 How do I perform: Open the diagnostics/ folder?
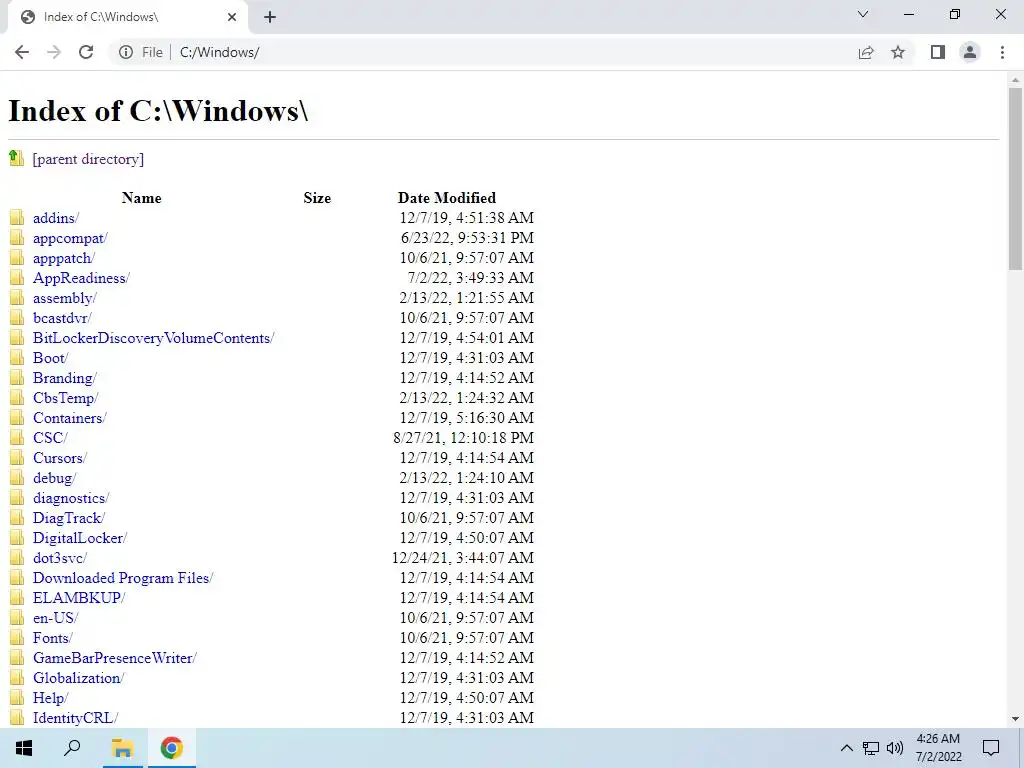(71, 498)
